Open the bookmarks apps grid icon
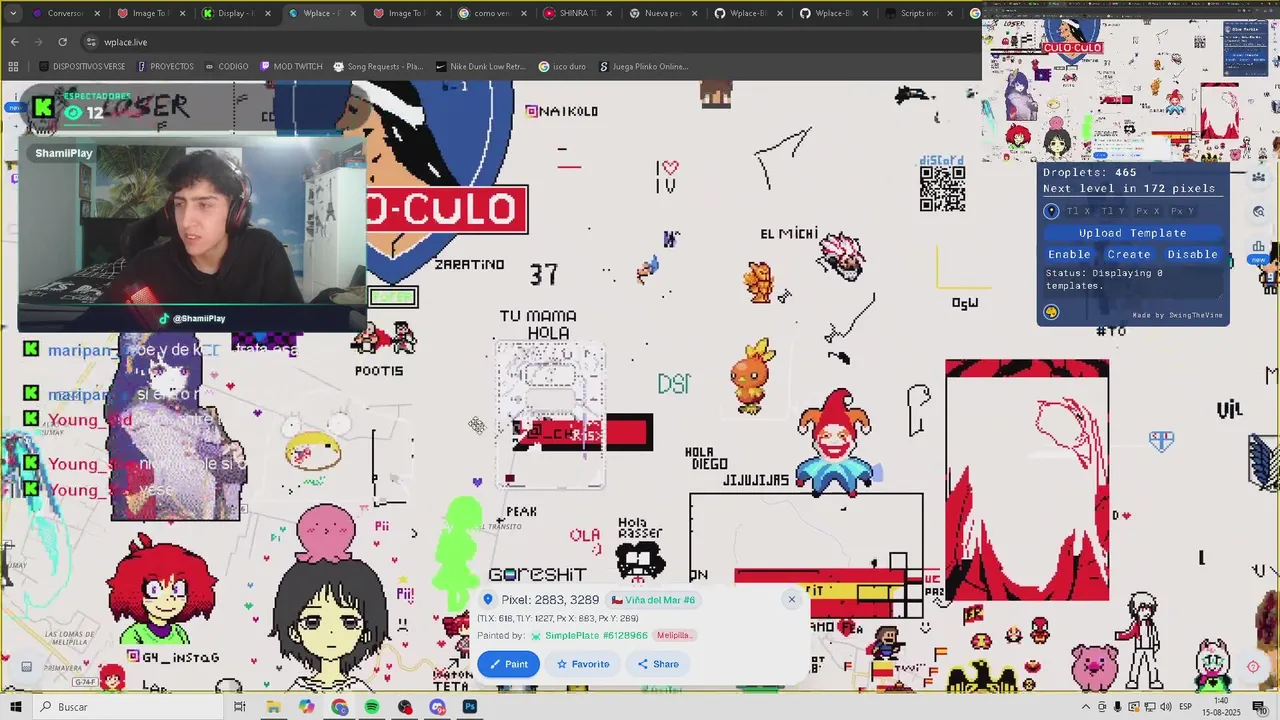The image size is (1280, 720). click(13, 67)
